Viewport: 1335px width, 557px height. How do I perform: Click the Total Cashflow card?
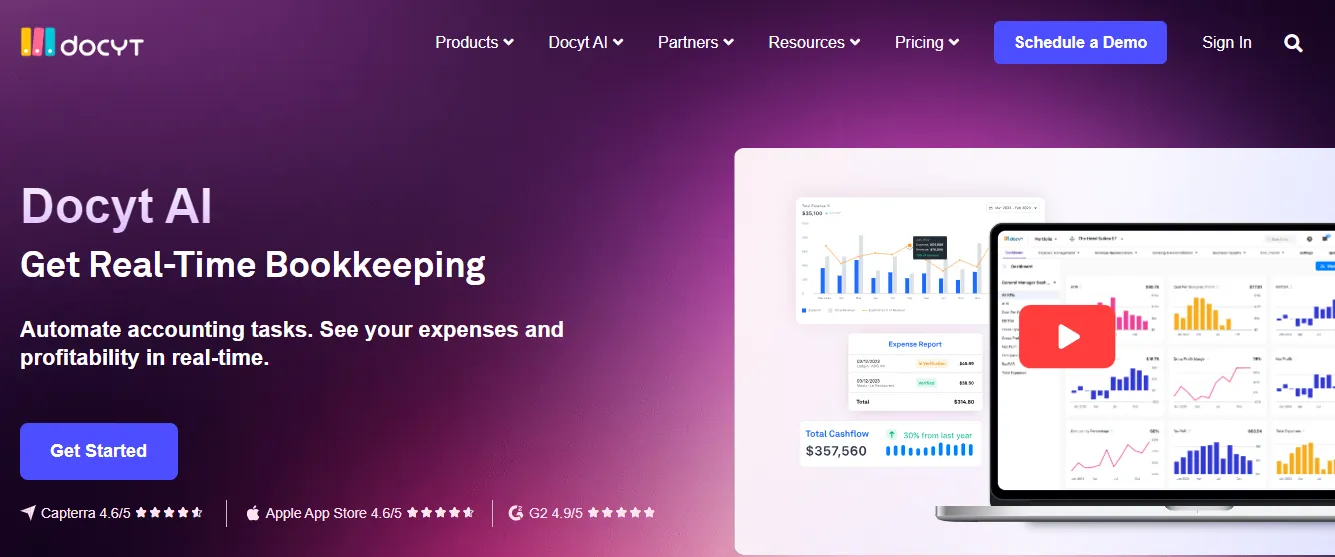coord(892,443)
